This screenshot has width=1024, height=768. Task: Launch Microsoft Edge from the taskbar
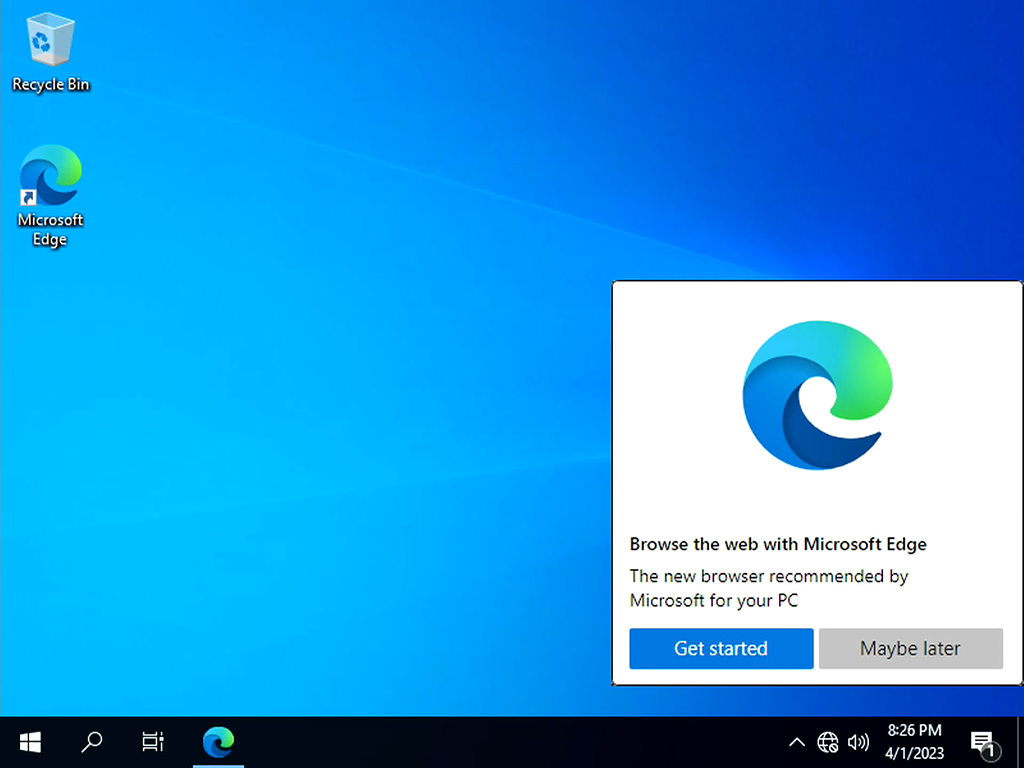coord(218,742)
